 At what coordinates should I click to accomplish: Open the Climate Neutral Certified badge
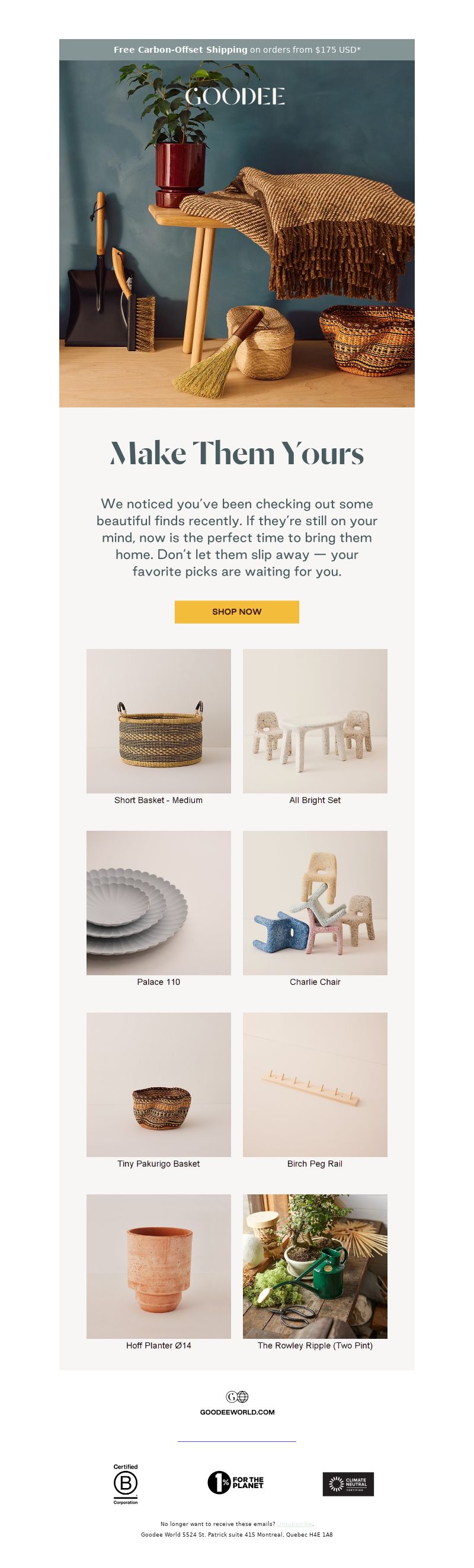click(348, 1484)
